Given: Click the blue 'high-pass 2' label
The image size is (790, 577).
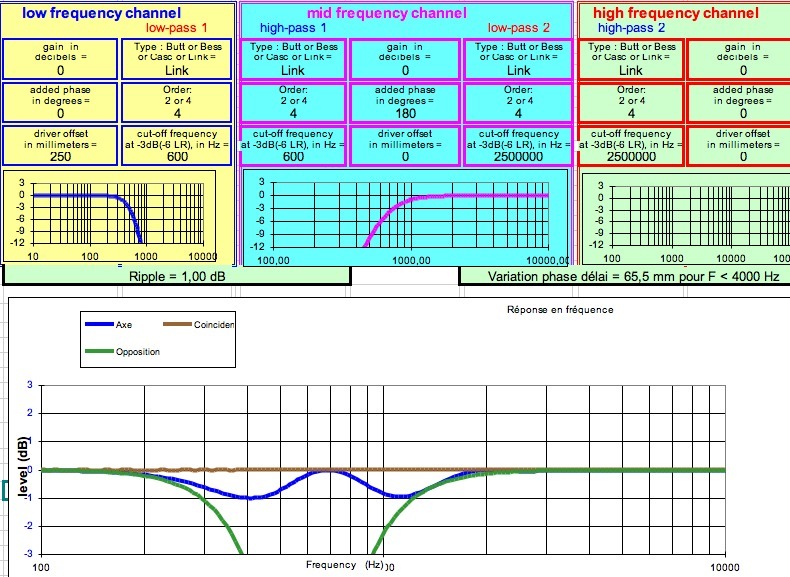Looking at the screenshot, I should tap(631, 28).
